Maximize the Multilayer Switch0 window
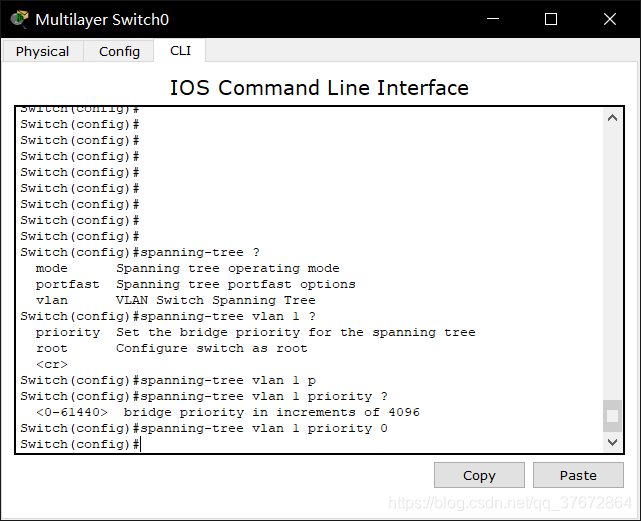The height and width of the screenshot is (521, 641). pos(551,19)
